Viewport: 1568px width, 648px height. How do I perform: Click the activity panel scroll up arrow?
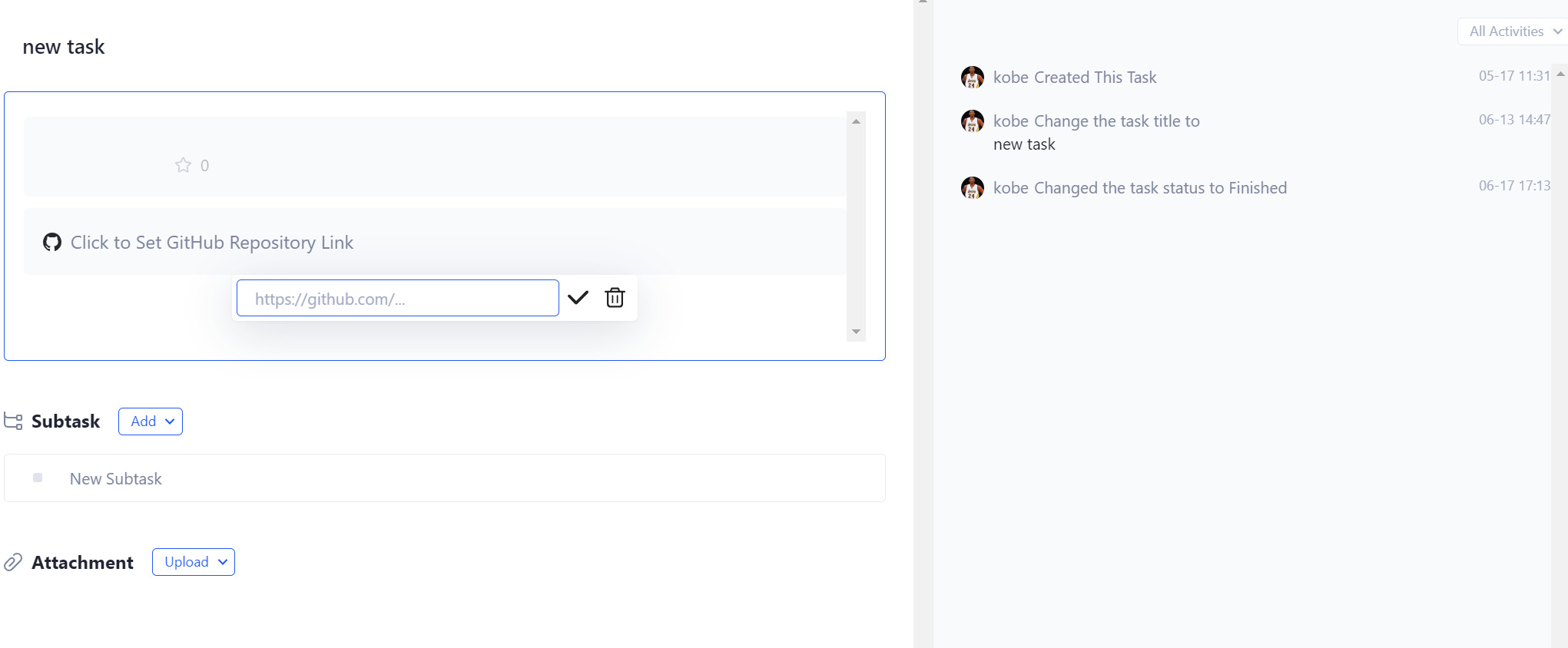click(x=1560, y=74)
